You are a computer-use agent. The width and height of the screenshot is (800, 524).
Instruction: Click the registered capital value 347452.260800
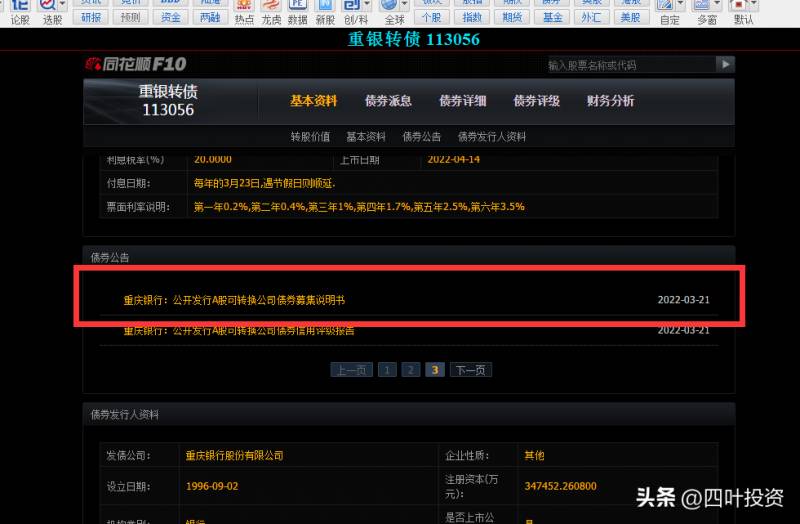560,486
